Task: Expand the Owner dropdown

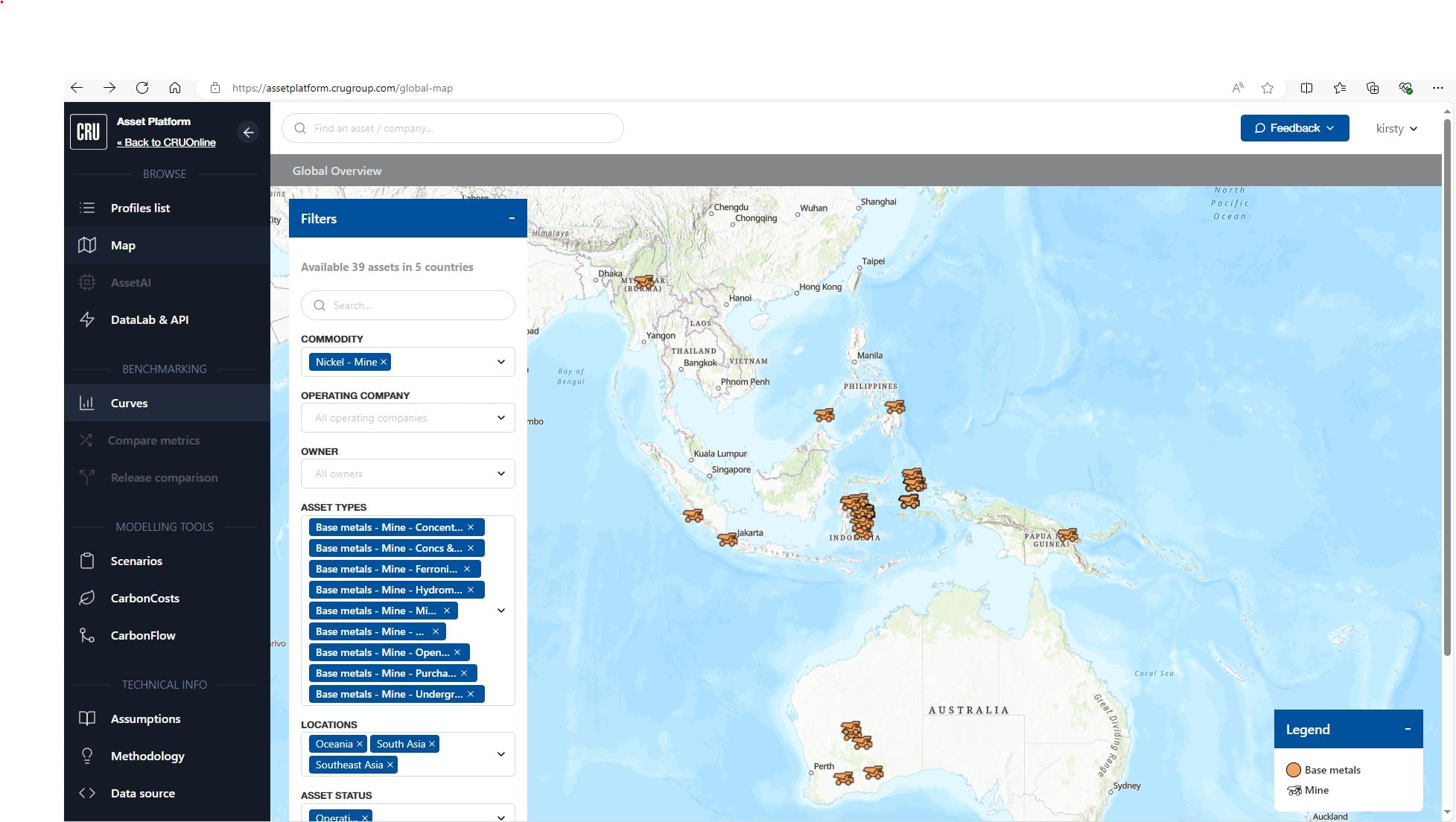Action: click(x=408, y=474)
